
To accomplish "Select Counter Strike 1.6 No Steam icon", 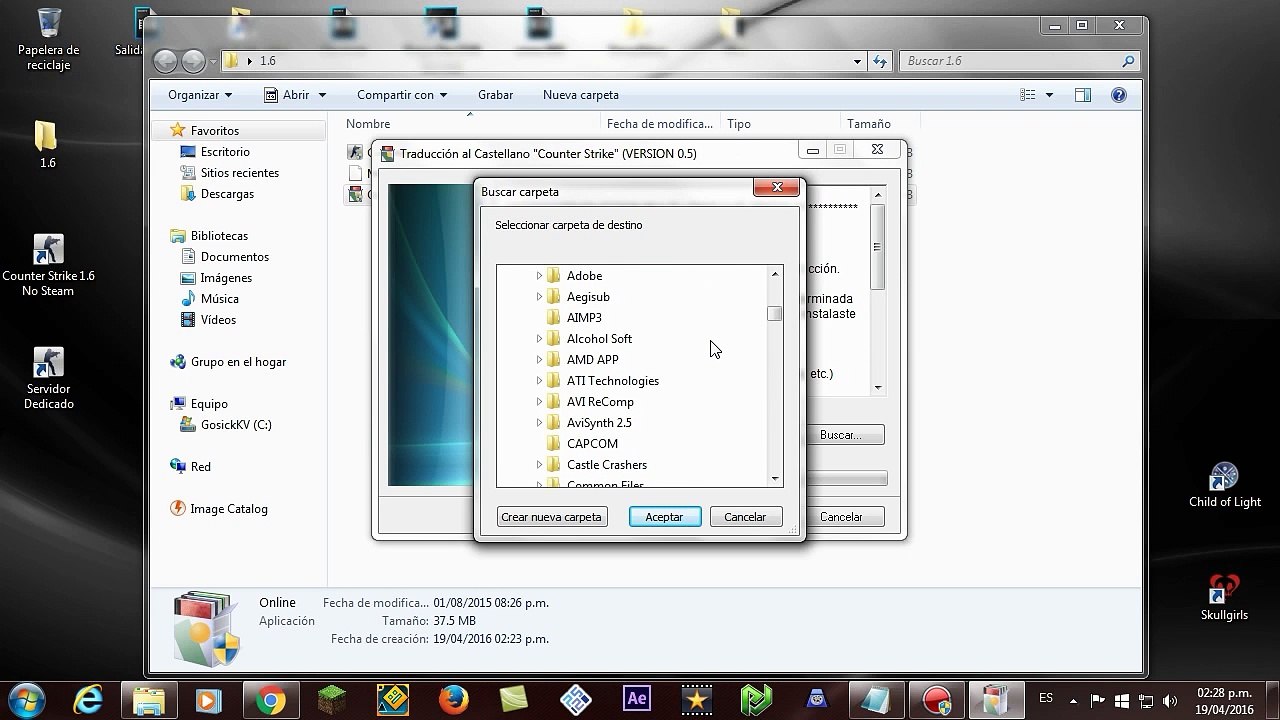I will point(48,266).
